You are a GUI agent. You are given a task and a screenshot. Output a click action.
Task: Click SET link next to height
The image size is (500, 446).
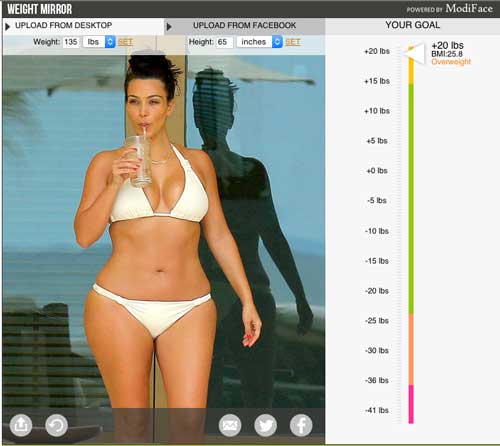(x=293, y=42)
